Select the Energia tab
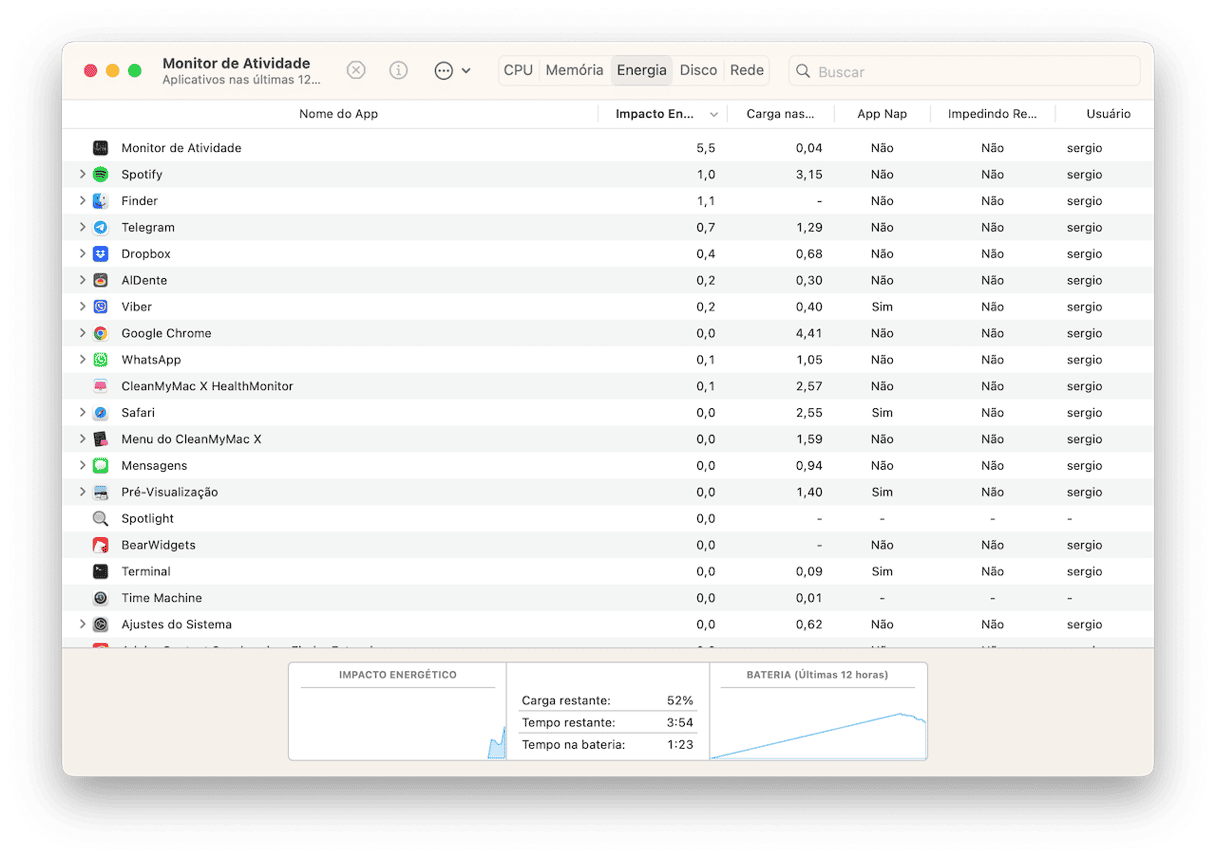This screenshot has width=1216, height=858. coord(641,70)
